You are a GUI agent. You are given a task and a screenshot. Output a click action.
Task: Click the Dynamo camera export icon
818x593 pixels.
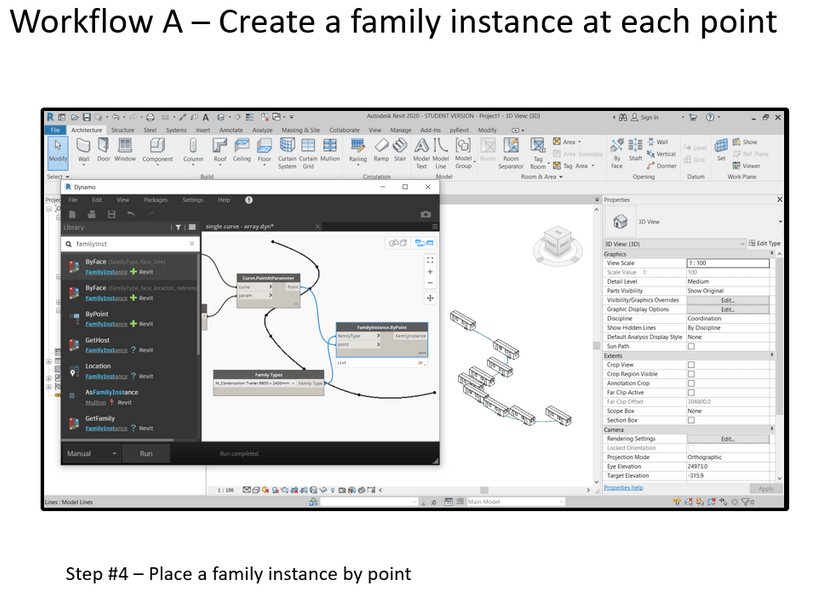(425, 214)
